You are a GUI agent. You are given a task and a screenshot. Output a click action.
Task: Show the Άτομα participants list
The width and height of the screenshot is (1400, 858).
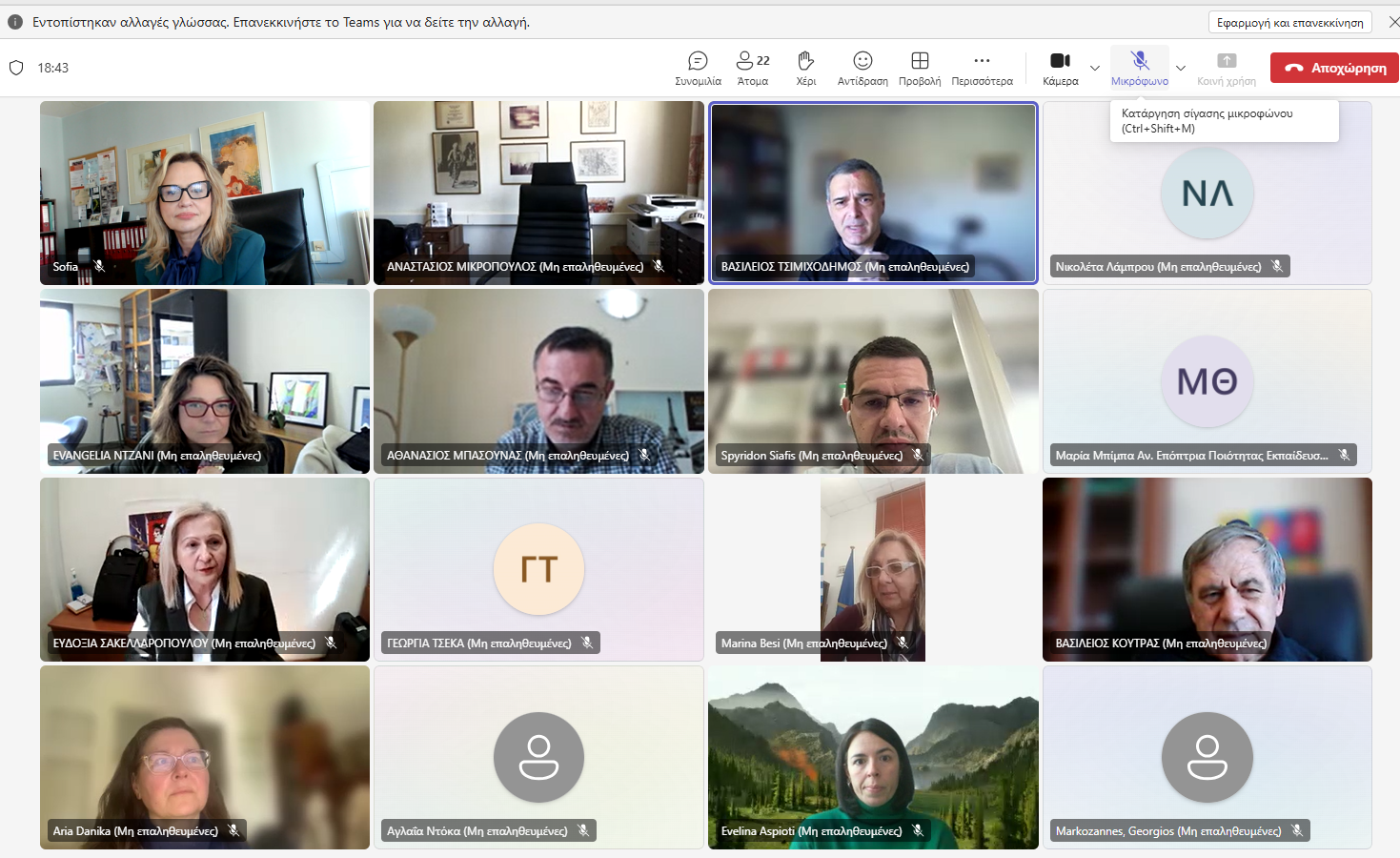tap(753, 68)
